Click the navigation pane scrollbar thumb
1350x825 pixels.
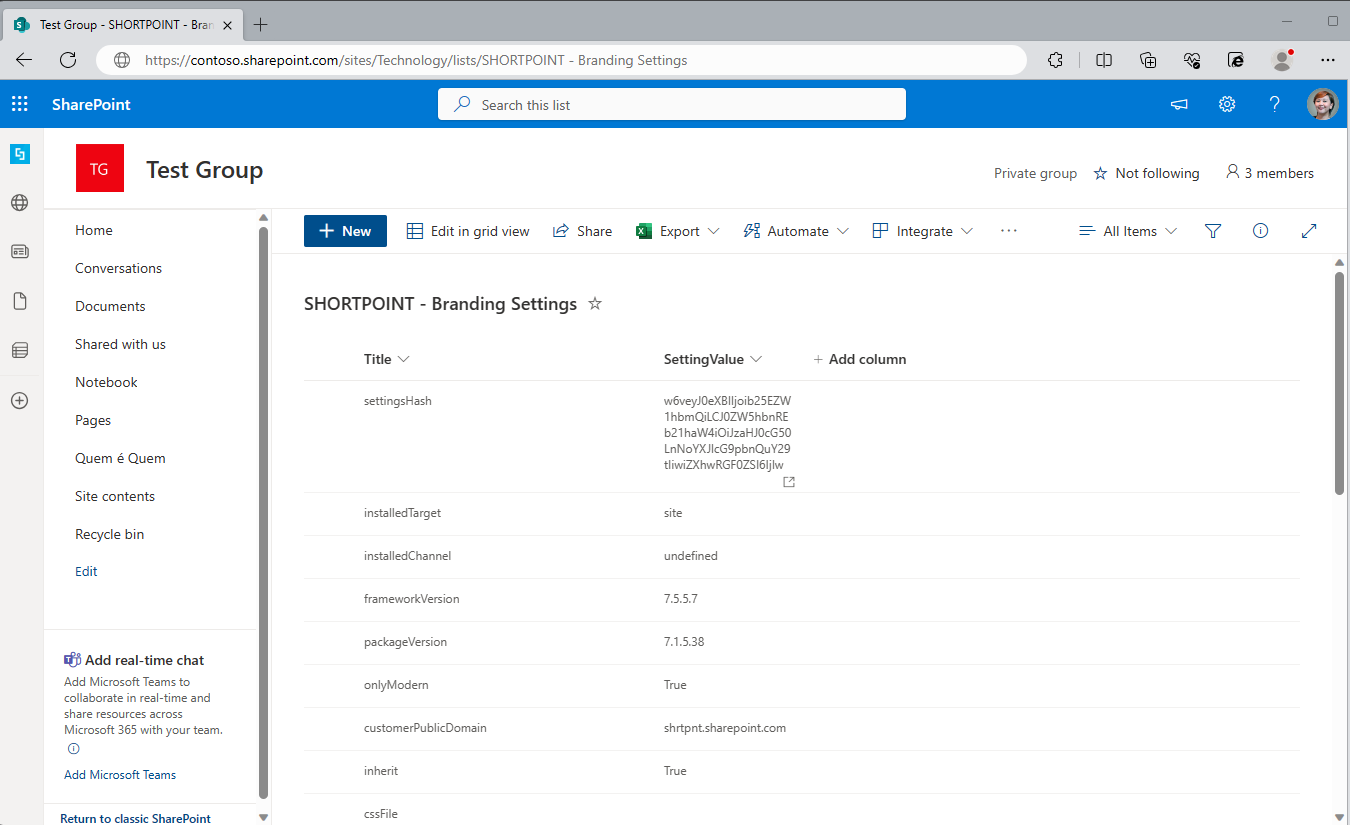(x=264, y=512)
